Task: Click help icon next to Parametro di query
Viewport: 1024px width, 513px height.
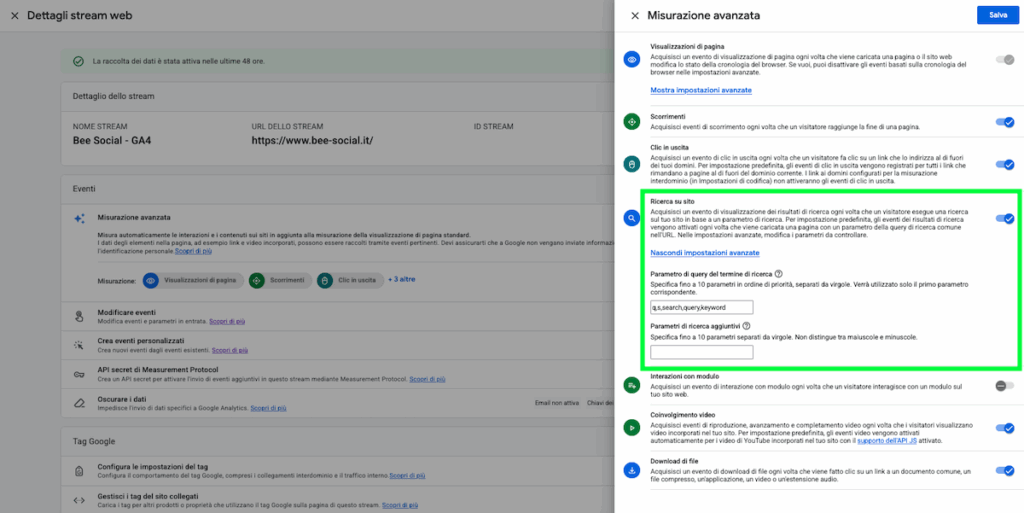Action: pos(778,274)
